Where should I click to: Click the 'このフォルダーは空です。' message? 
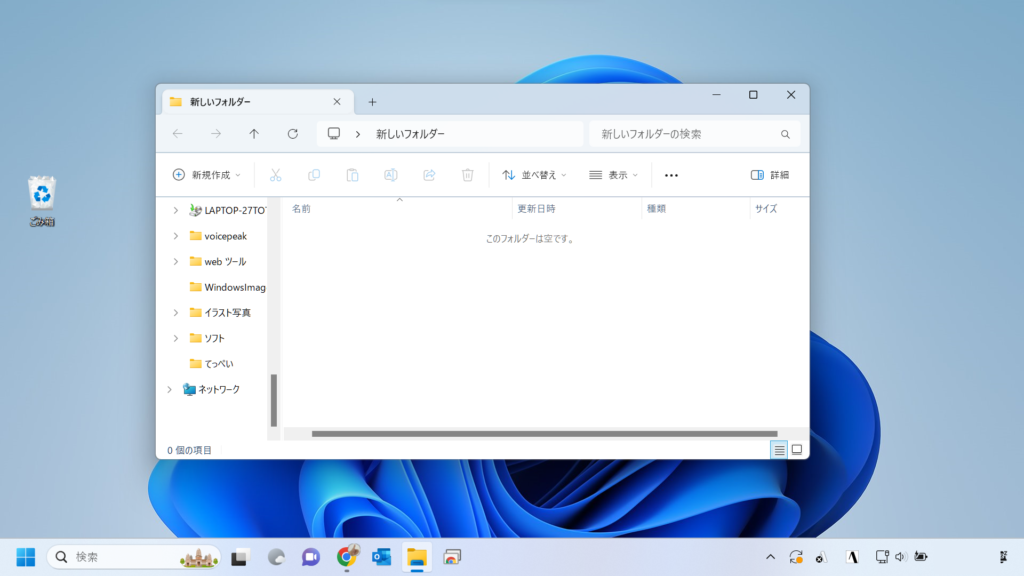pos(530,239)
